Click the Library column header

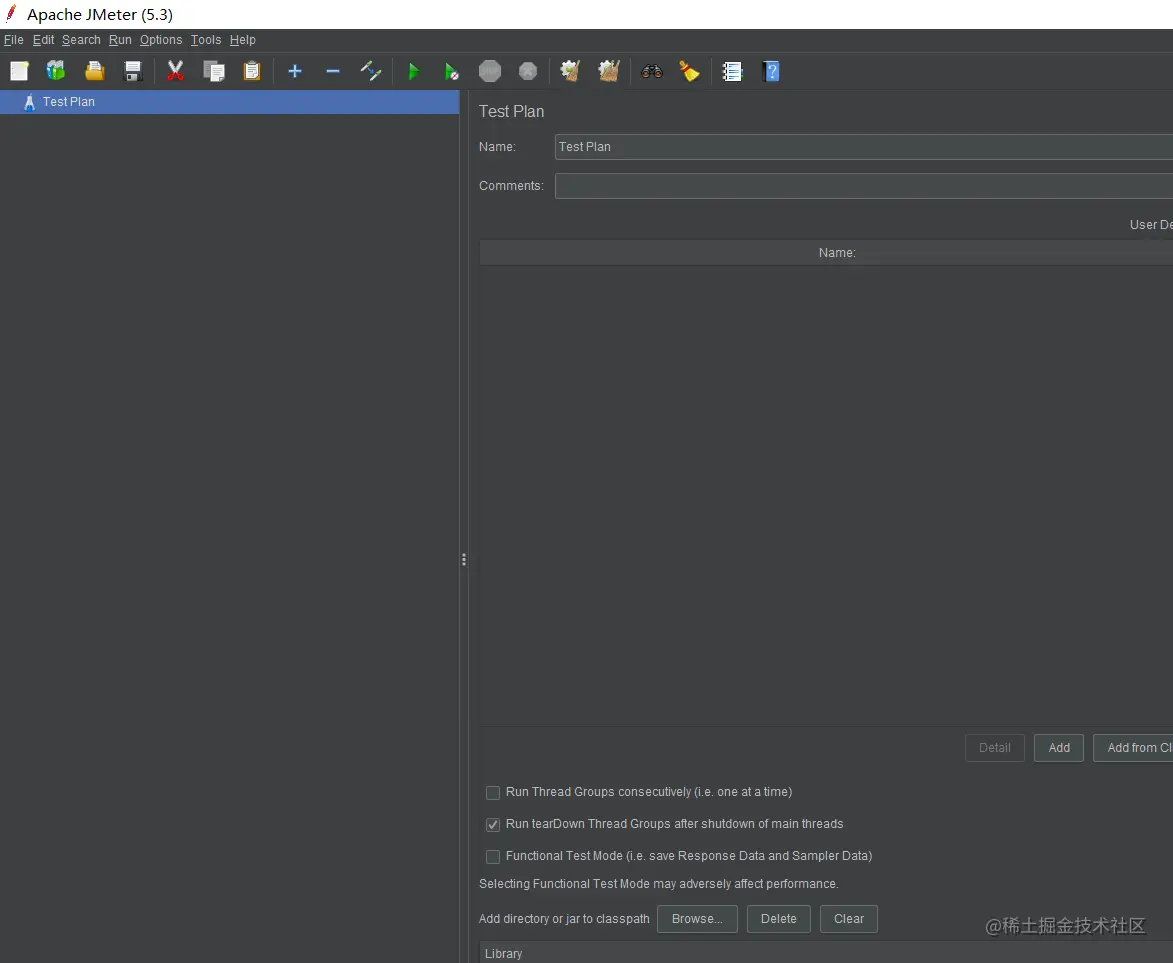(x=826, y=953)
